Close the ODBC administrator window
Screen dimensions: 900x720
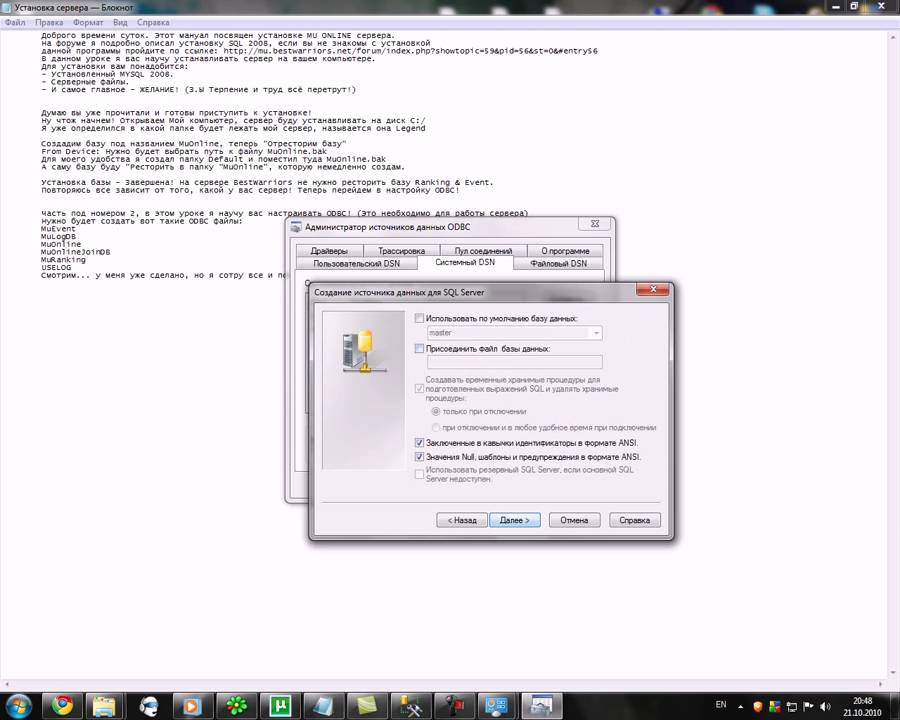[x=595, y=224]
